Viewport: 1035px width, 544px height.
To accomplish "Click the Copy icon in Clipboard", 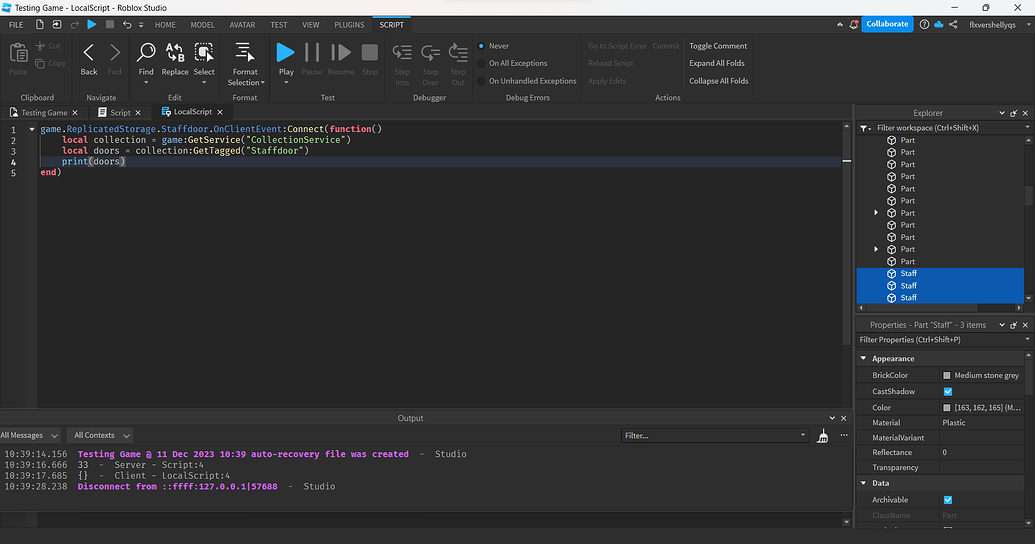I will [x=40, y=63].
